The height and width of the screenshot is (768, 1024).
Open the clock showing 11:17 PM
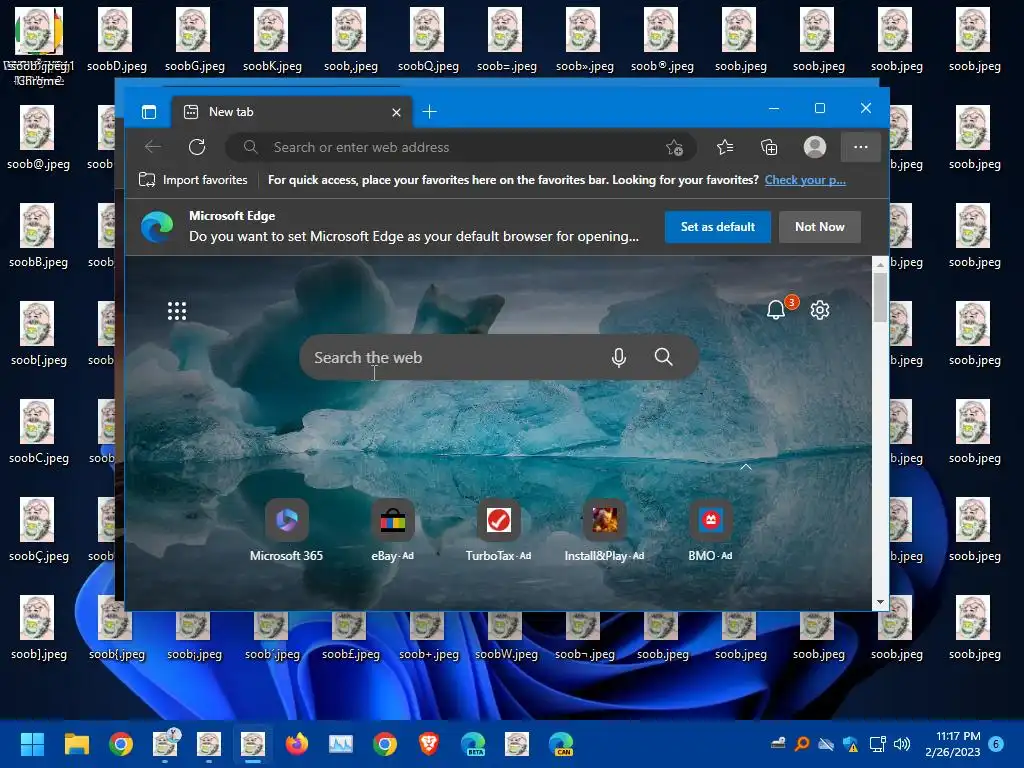pyautogui.click(x=952, y=744)
